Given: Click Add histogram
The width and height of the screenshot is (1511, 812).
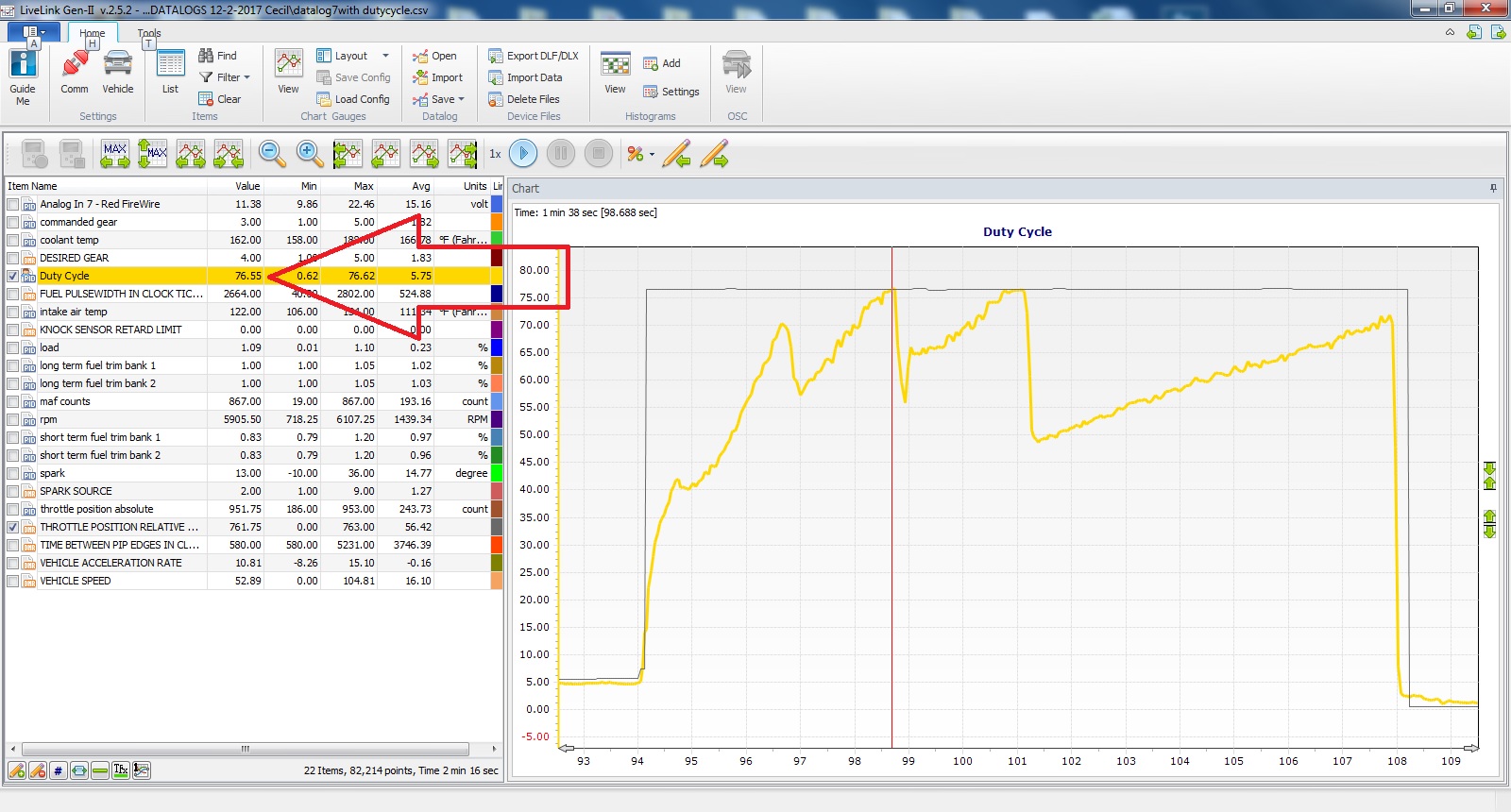Looking at the screenshot, I should (662, 63).
